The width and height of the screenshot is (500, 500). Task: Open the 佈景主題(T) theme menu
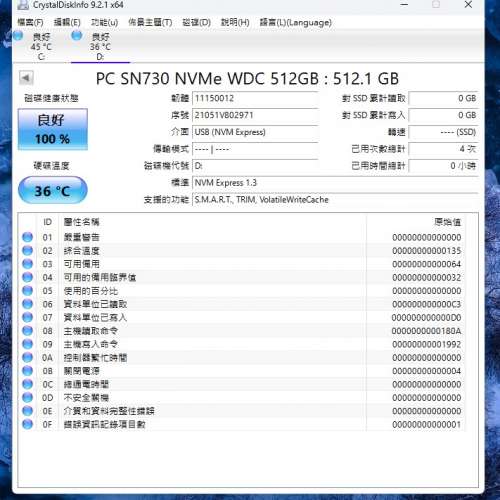(150, 23)
